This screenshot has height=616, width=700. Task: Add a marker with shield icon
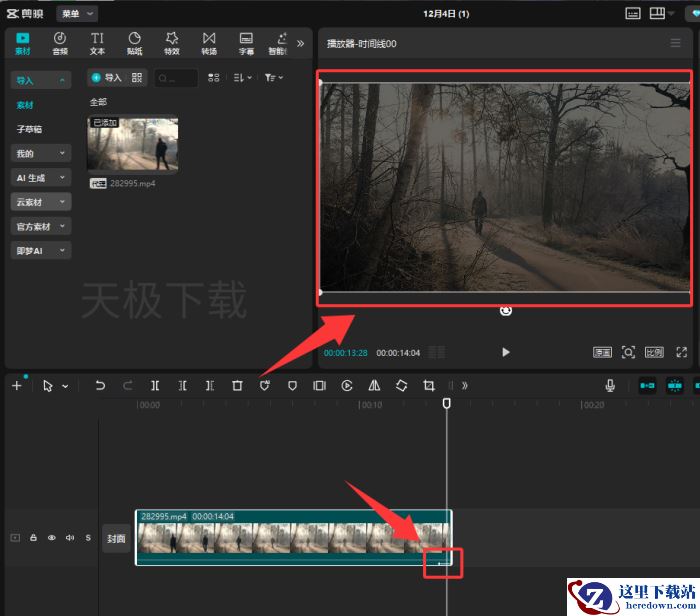coord(292,385)
